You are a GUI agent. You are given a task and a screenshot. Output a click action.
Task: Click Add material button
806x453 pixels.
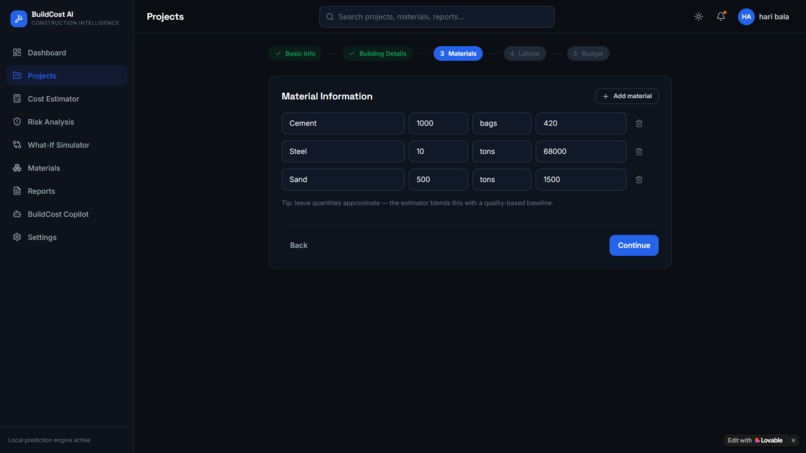click(x=627, y=96)
